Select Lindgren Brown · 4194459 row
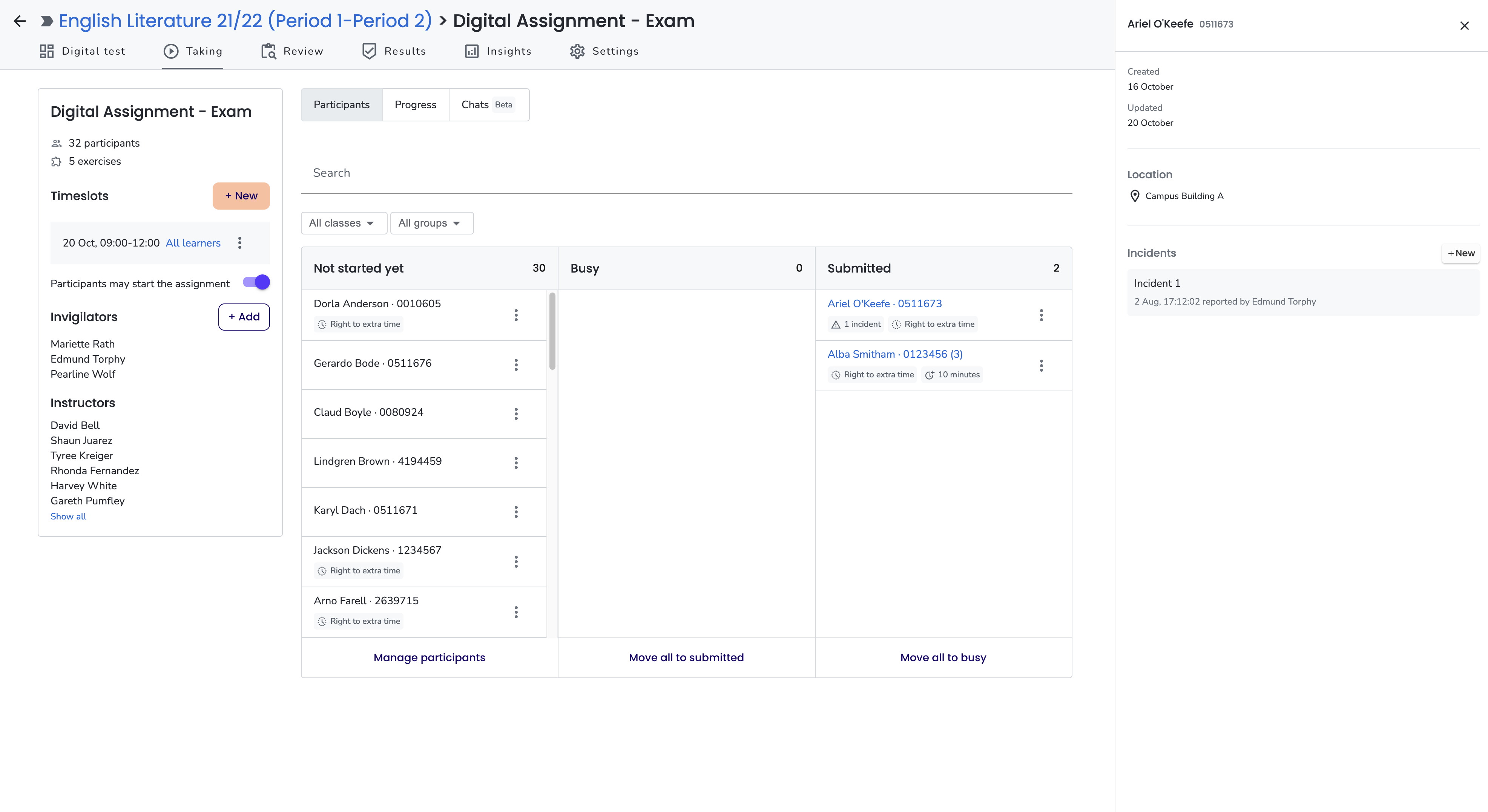1488x812 pixels. pos(424,463)
